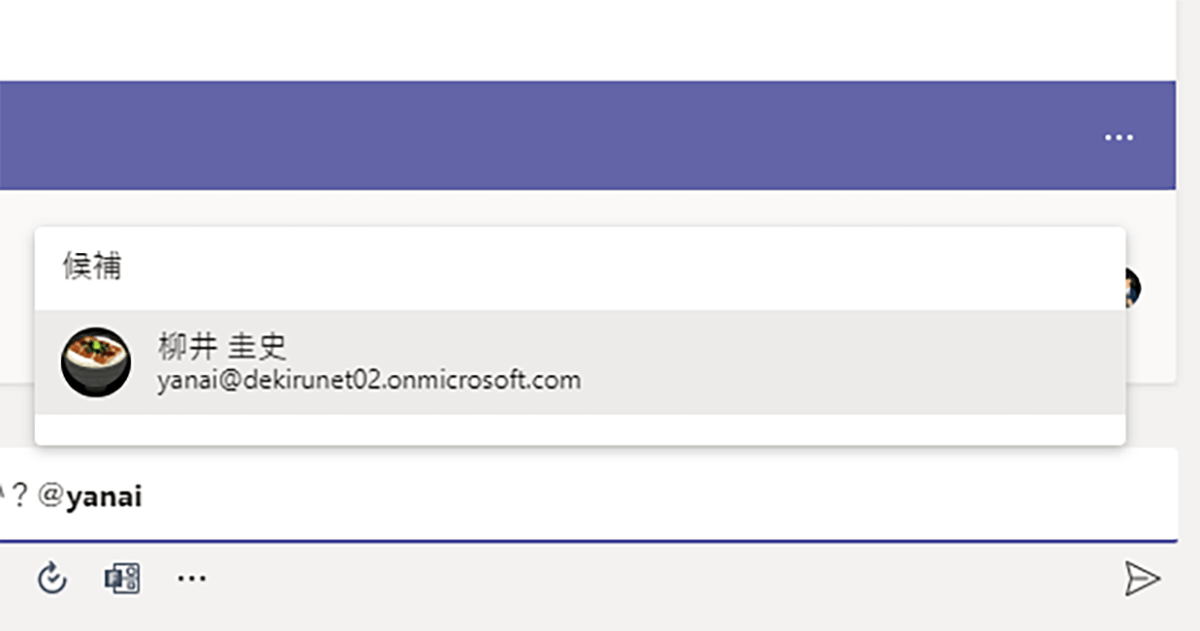1200x631 pixels.
Task: Click empty space right of the suggestion row
Action: coord(850,362)
